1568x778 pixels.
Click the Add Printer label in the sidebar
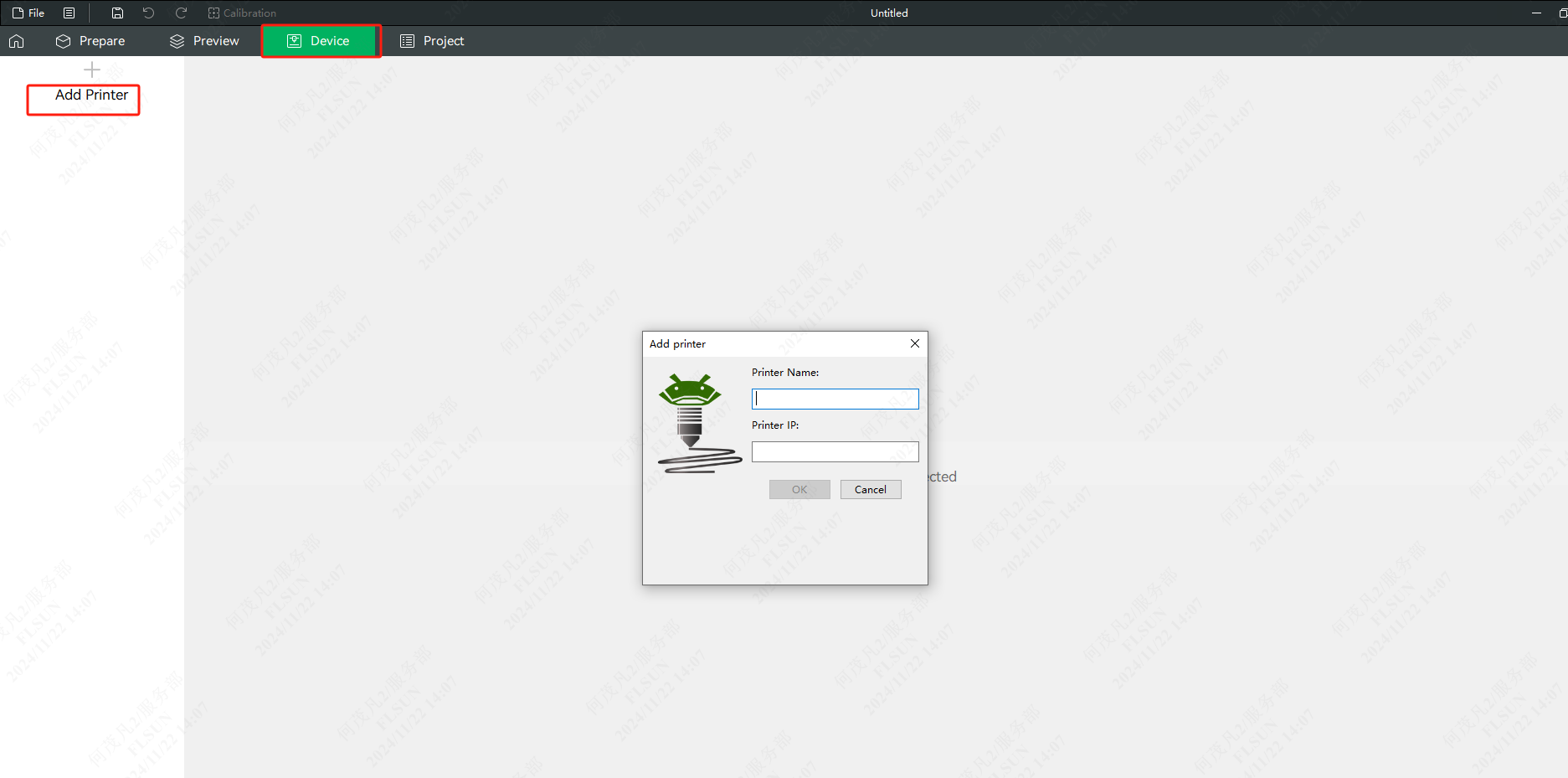pos(92,95)
